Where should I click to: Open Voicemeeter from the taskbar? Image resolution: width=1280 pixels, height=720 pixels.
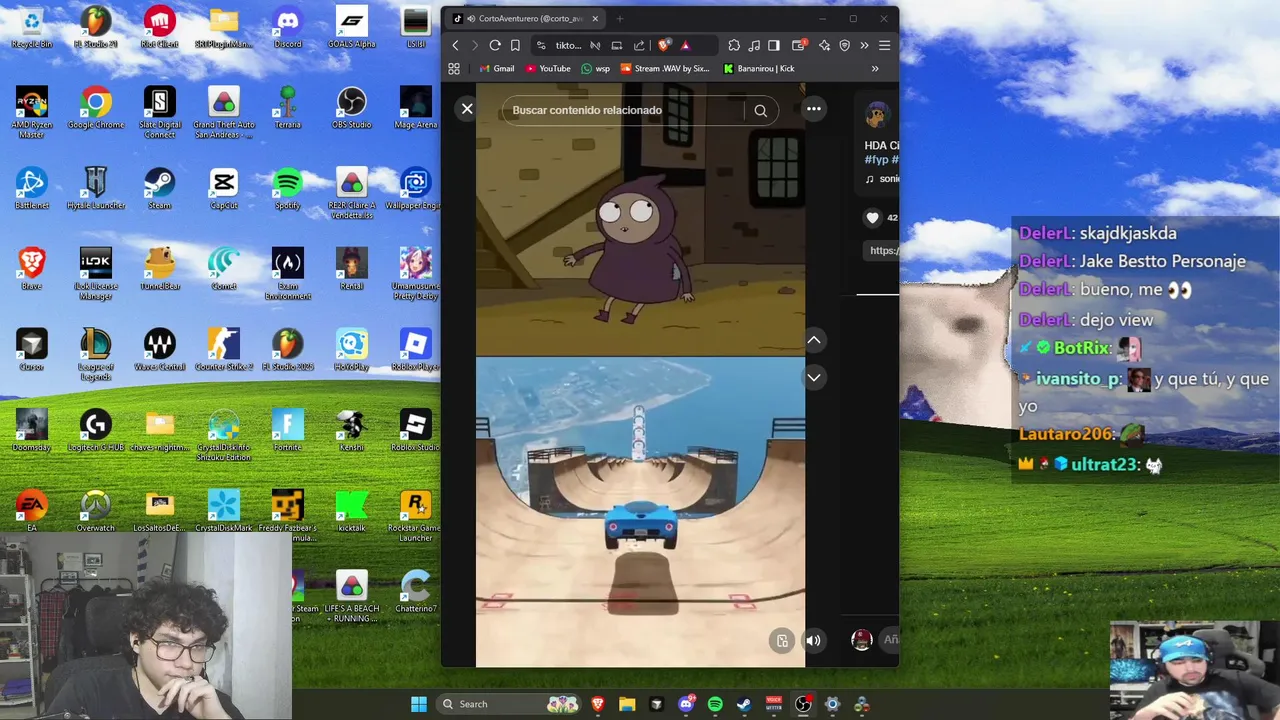click(773, 704)
